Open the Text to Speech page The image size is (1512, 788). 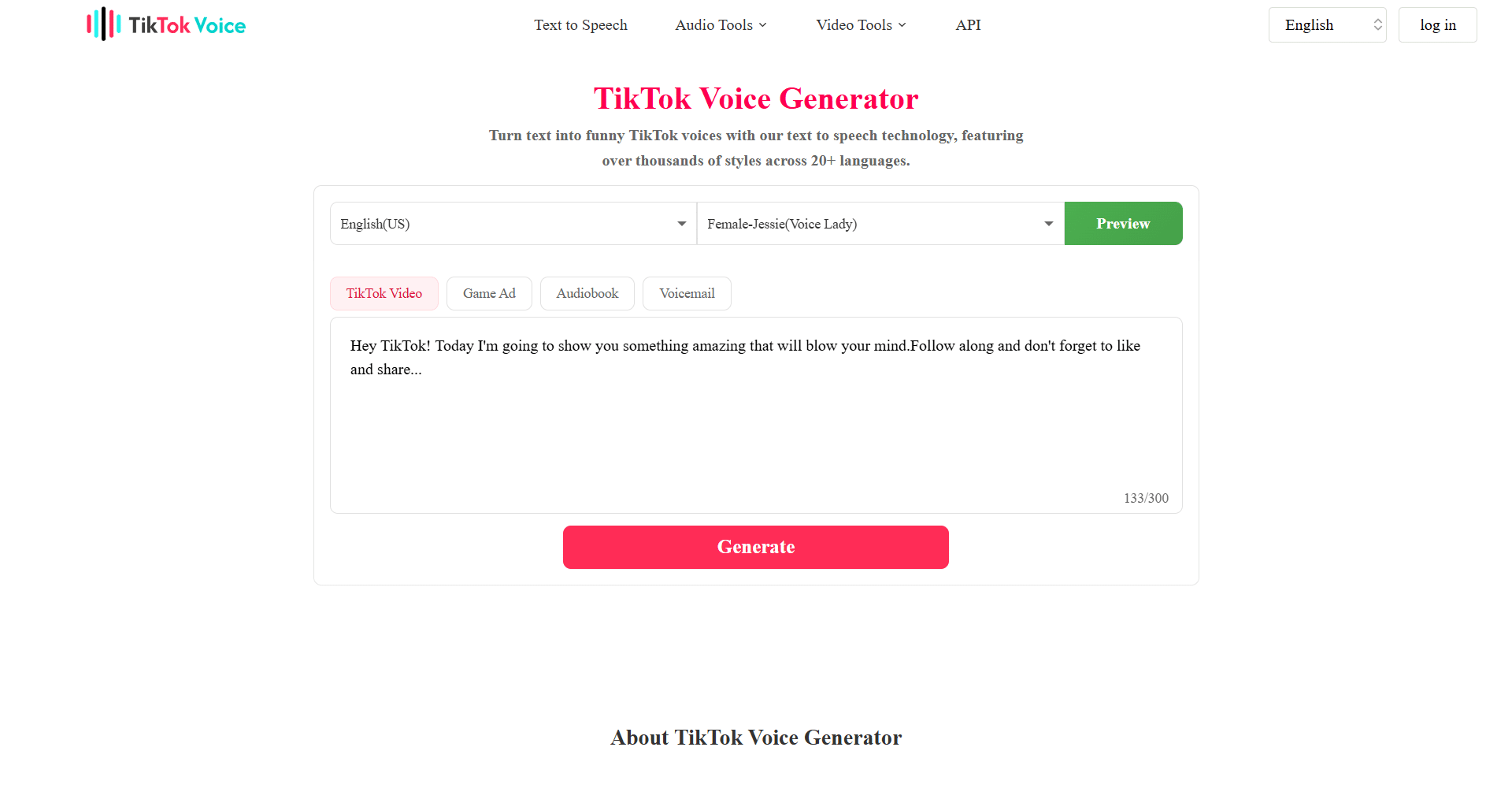click(x=580, y=25)
